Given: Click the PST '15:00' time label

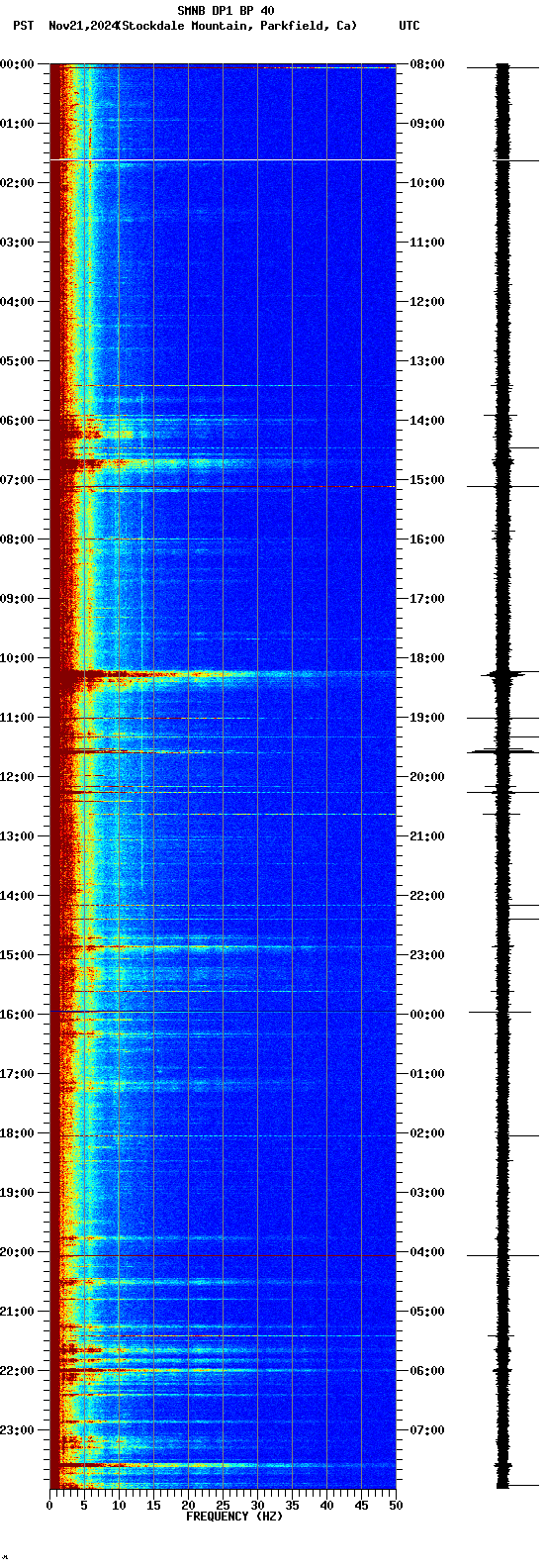Looking at the screenshot, I should tap(17, 955).
